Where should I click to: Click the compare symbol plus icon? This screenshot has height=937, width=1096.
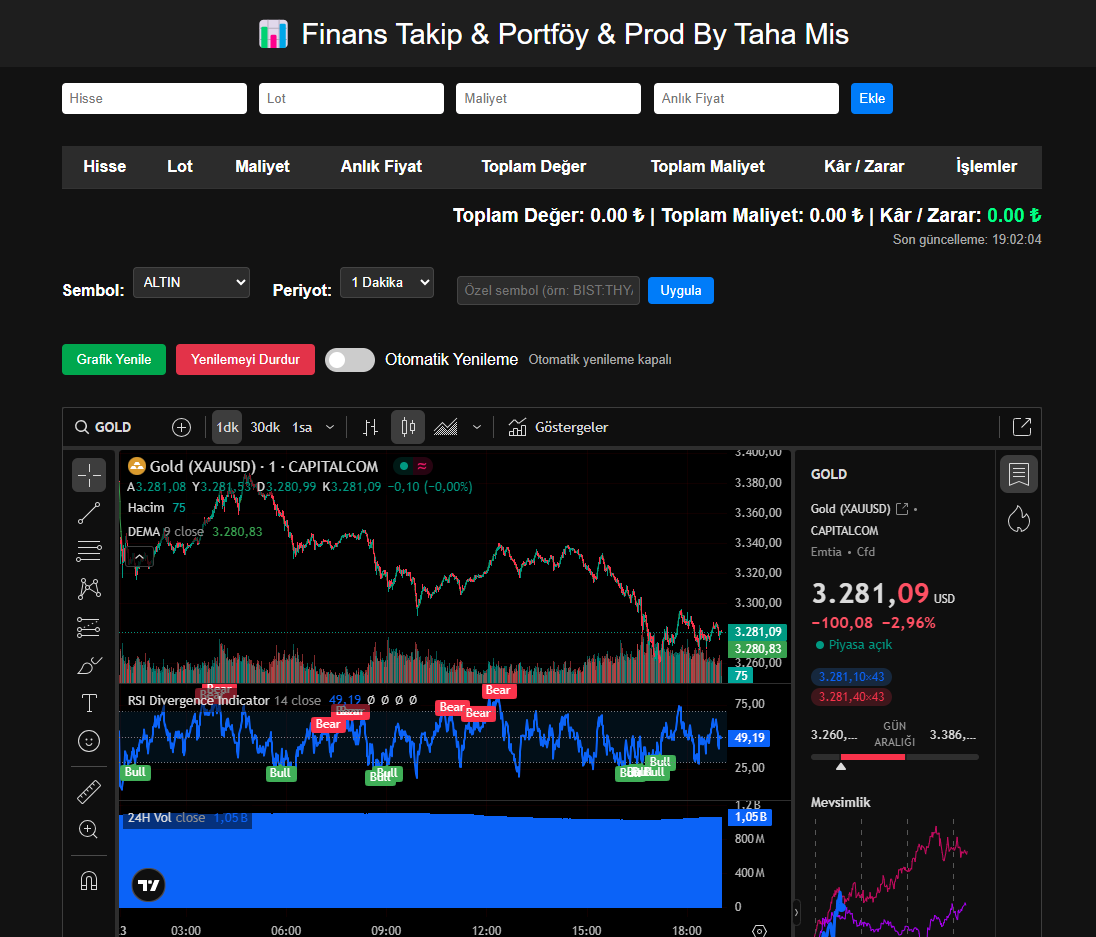[x=182, y=428]
